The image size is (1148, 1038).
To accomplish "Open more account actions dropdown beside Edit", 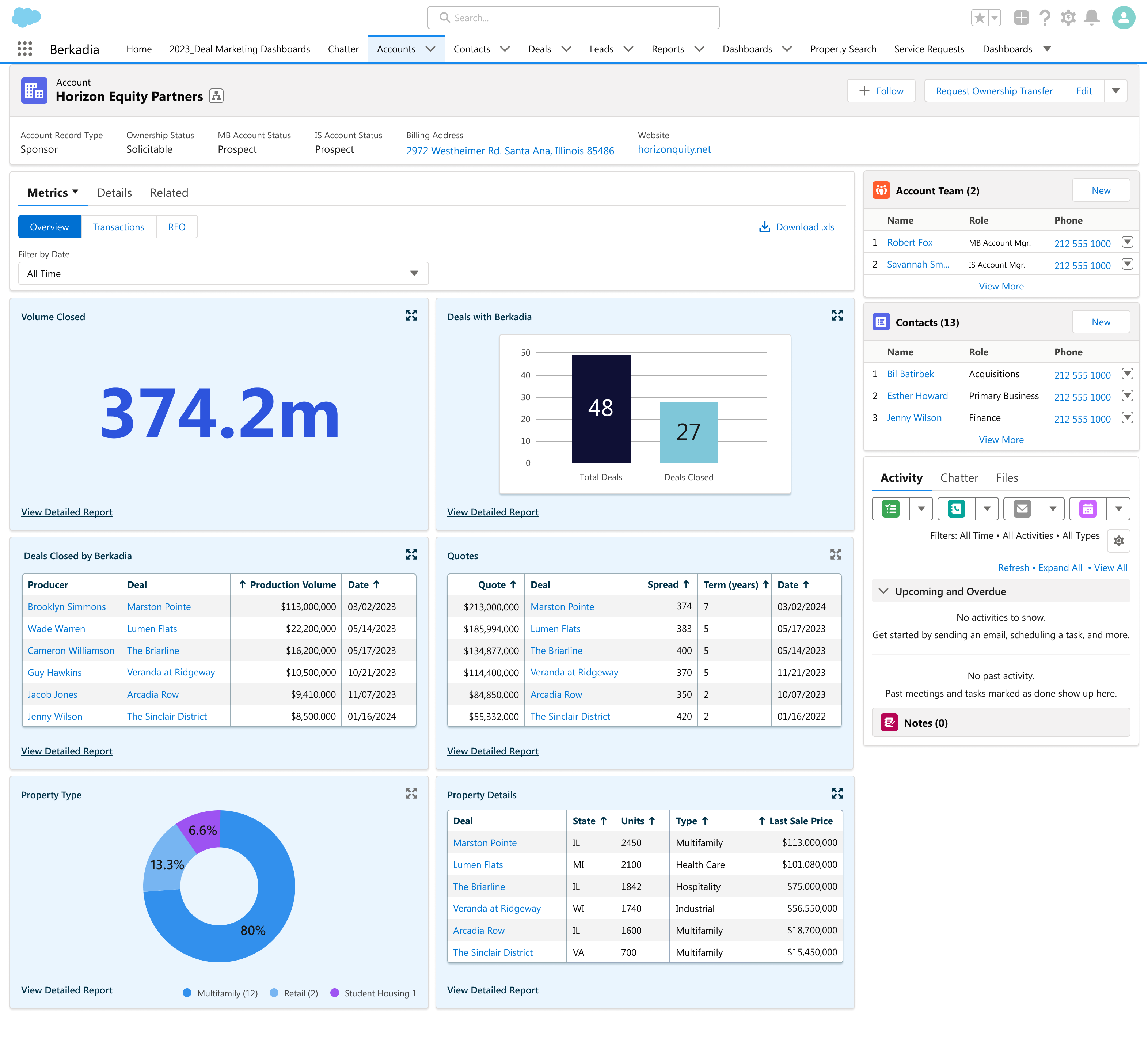I will pos(1115,91).
